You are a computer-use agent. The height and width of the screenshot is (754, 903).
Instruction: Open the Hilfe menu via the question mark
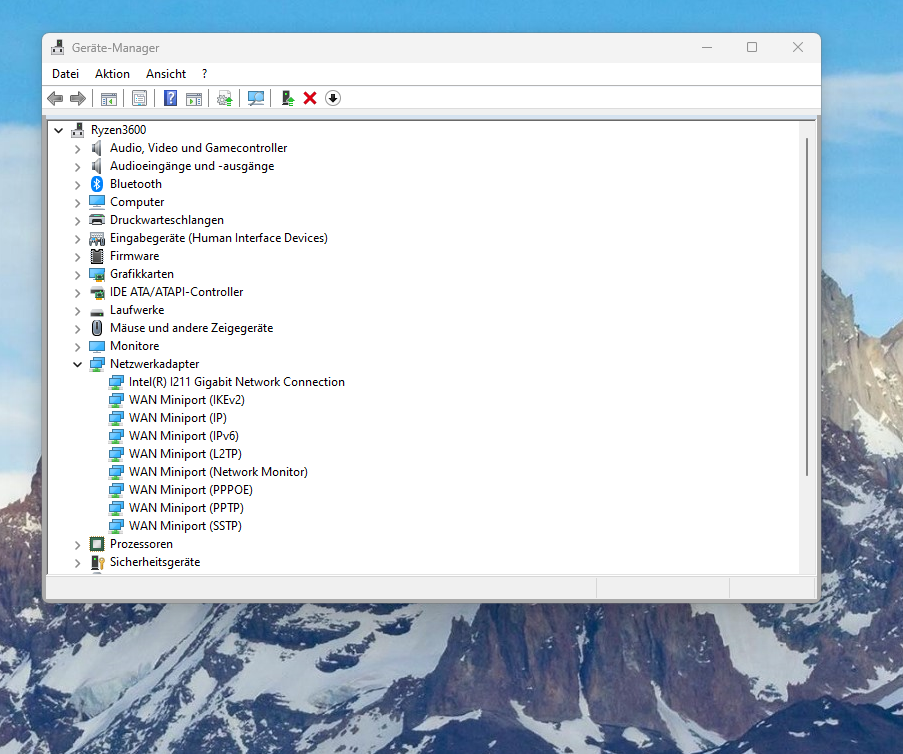(204, 73)
